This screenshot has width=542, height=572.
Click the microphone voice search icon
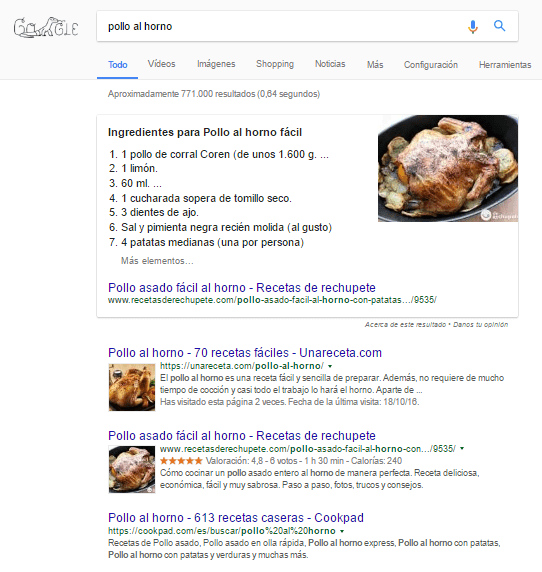coord(473,27)
